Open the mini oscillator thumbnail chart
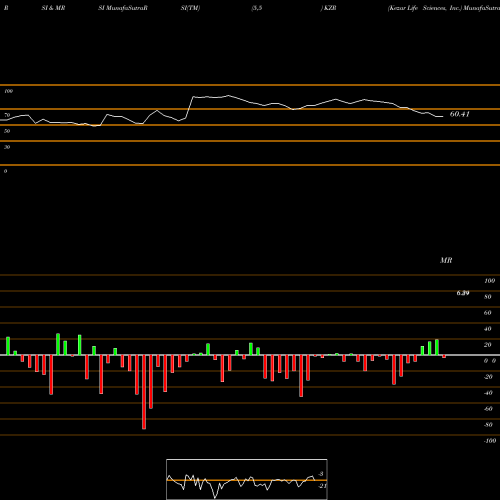Screen dimensions: 500x500 [247, 479]
